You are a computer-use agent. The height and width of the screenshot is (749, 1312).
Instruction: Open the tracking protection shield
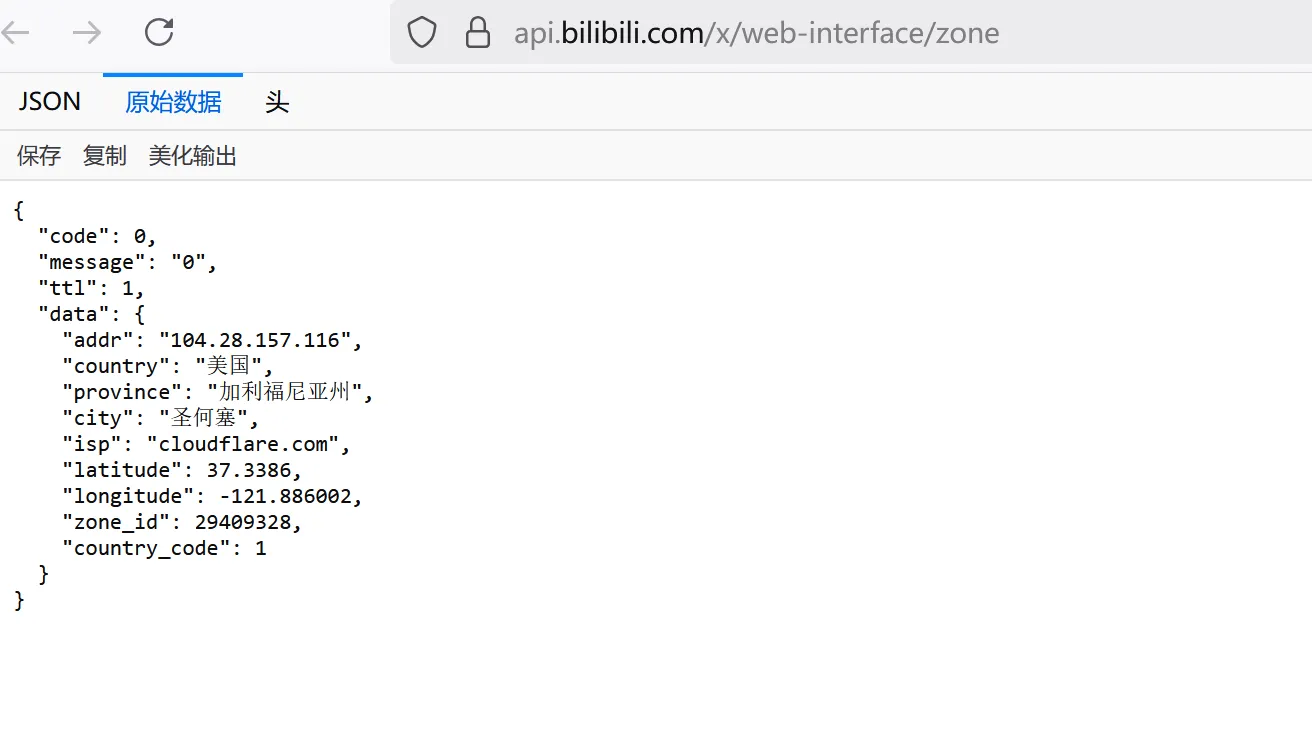click(422, 33)
